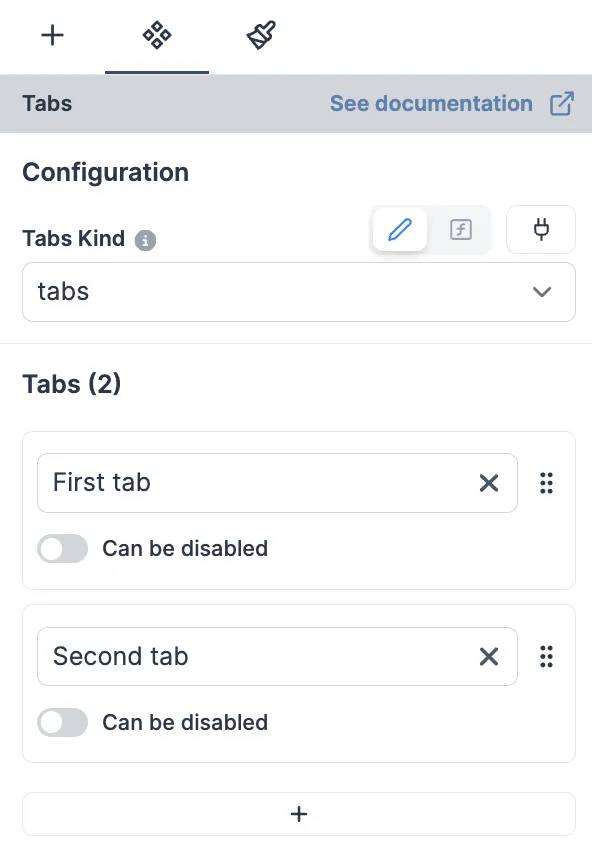Enable Can be disabled for Second tab

(x=62, y=722)
